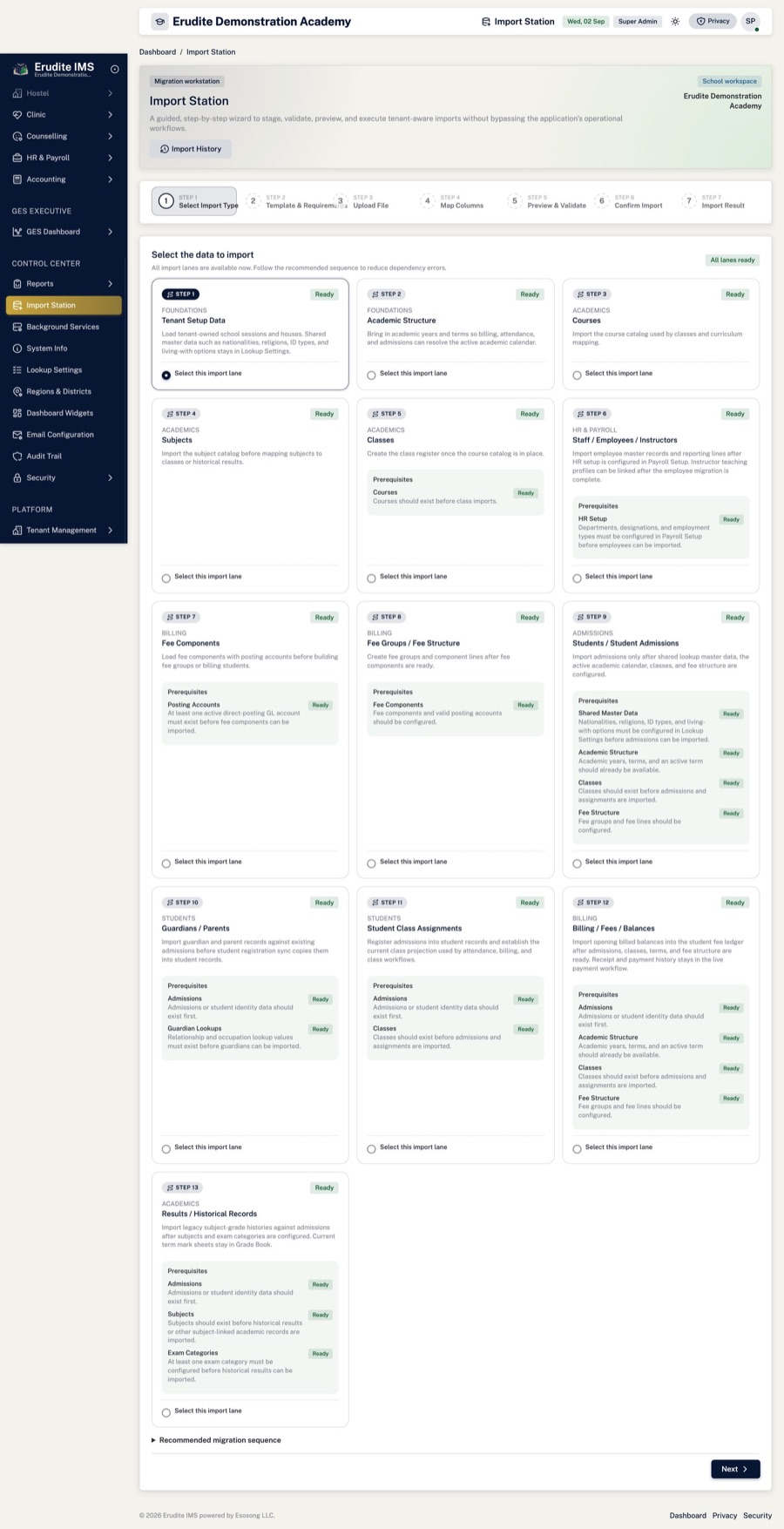Click the Reports sidebar icon
Screen dimensions: 784x1529
tap(17, 284)
